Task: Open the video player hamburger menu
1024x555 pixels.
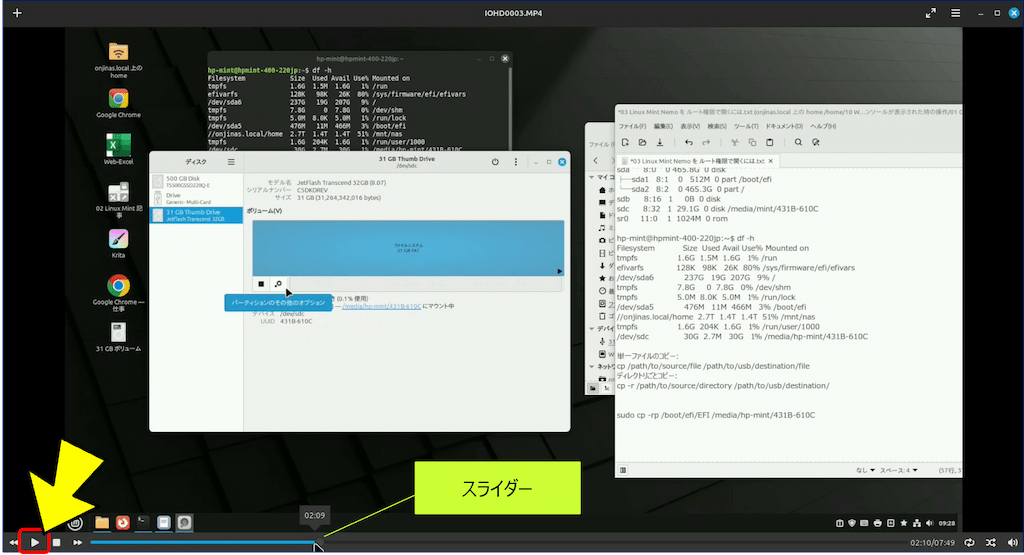Action: [953, 13]
